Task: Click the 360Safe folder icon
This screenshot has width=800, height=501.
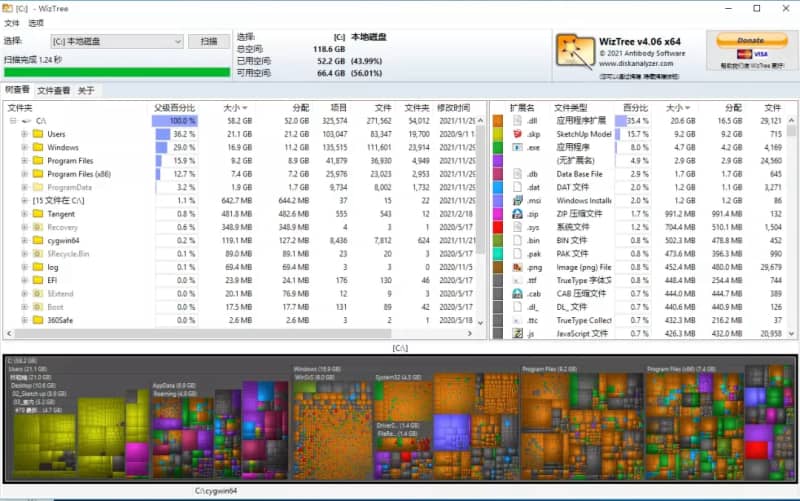Action: (x=38, y=320)
